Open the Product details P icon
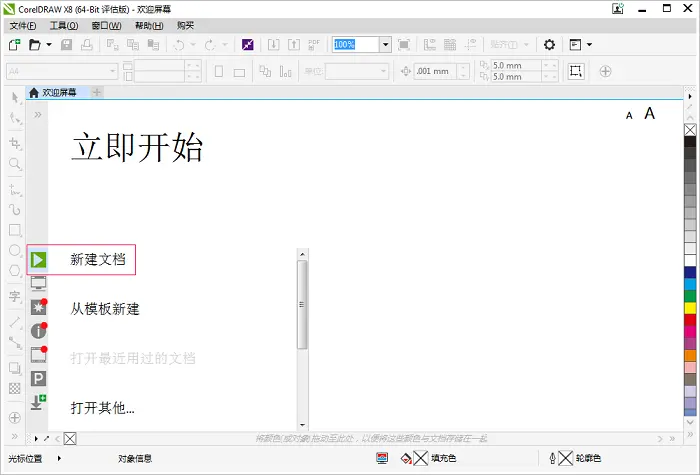Image resolution: width=700 pixels, height=475 pixels. (x=38, y=379)
